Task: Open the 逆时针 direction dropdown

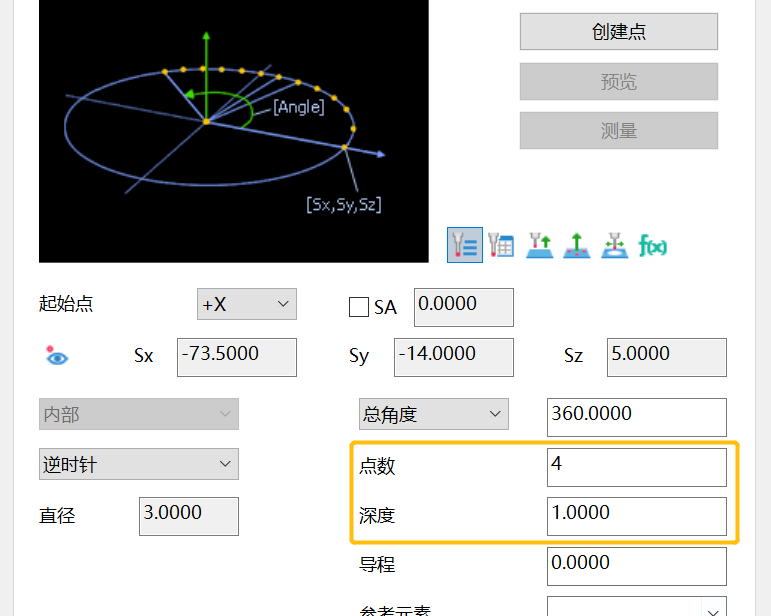Action: click(x=138, y=464)
